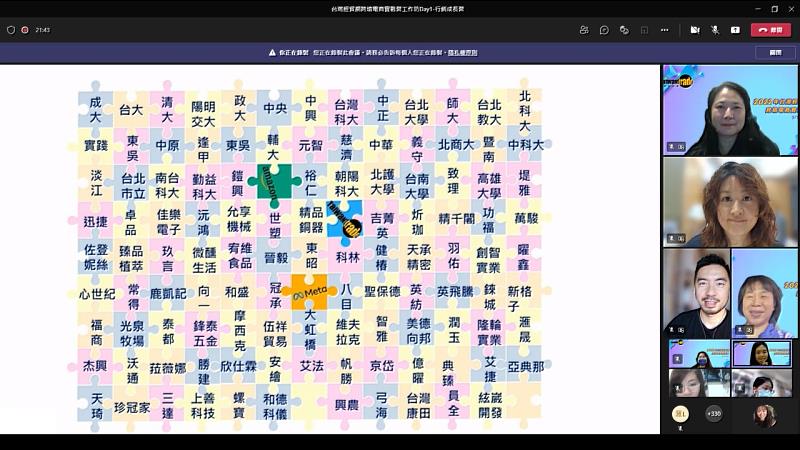Screen dimensions: 800x450
Task: Open the More actions ellipsis menu
Action: (x=664, y=30)
